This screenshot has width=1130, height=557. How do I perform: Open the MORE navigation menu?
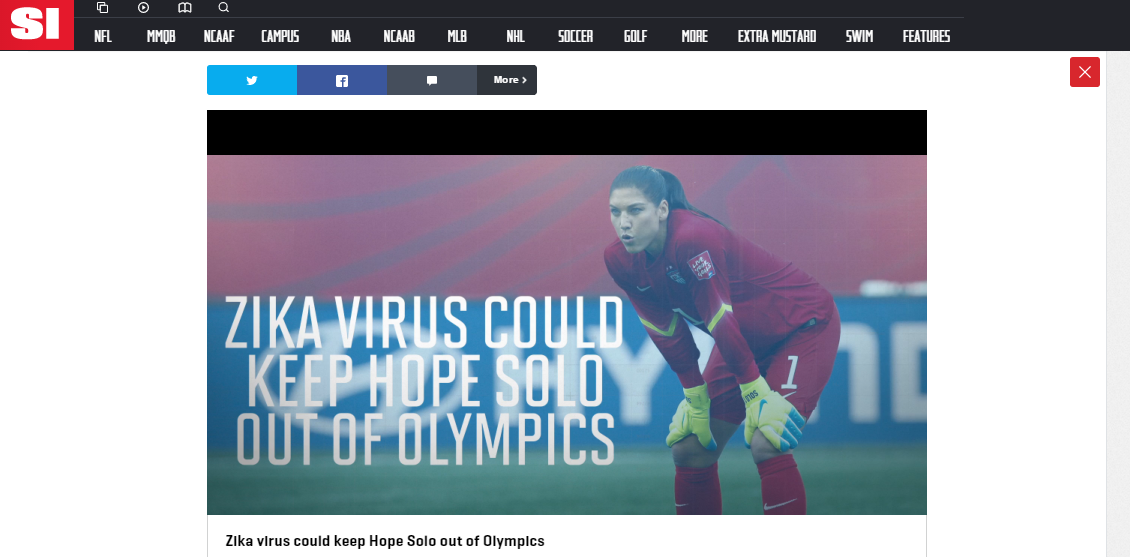695,36
